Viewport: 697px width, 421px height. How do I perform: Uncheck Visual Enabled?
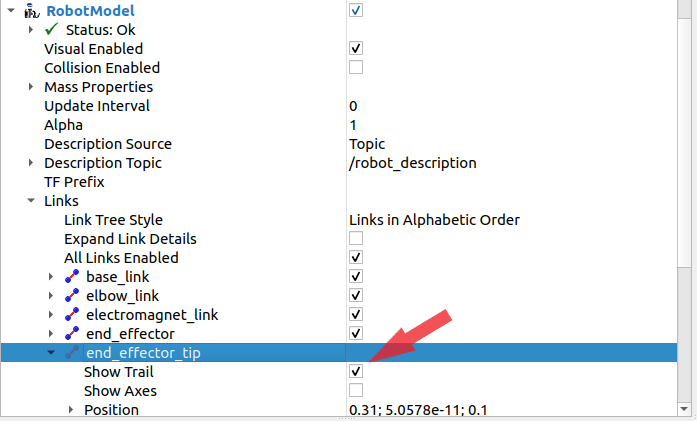(x=356, y=48)
